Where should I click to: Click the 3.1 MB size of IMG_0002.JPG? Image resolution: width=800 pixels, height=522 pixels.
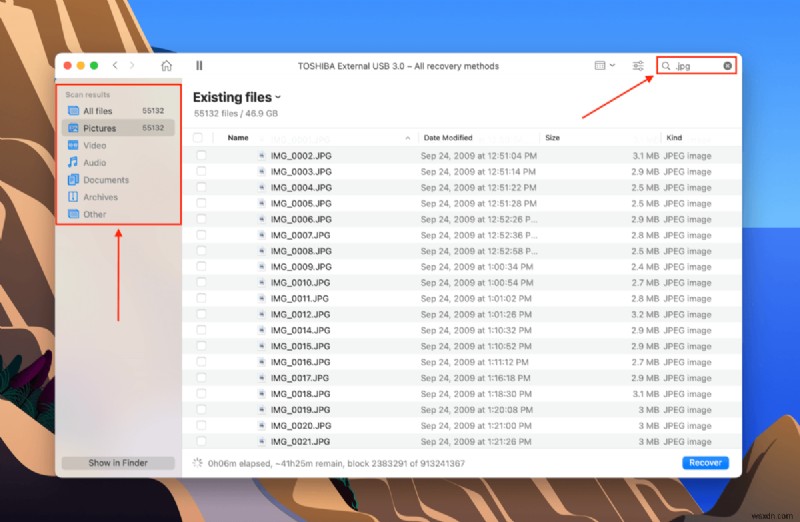coord(646,156)
